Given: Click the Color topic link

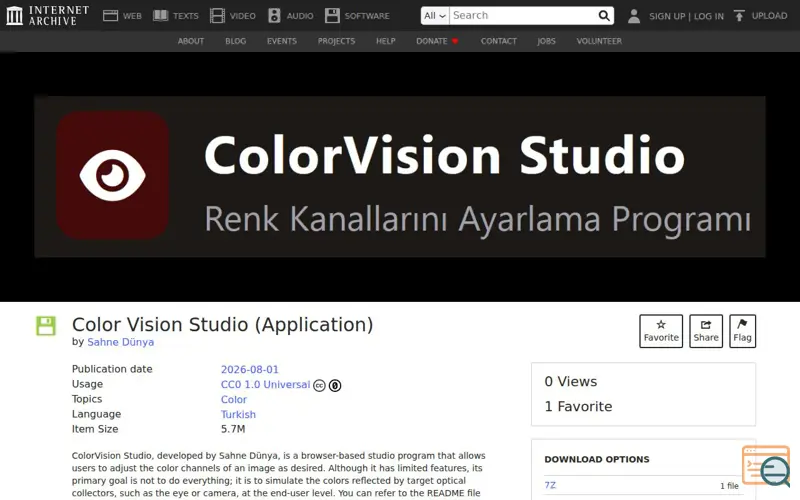Looking at the screenshot, I should [234, 399].
